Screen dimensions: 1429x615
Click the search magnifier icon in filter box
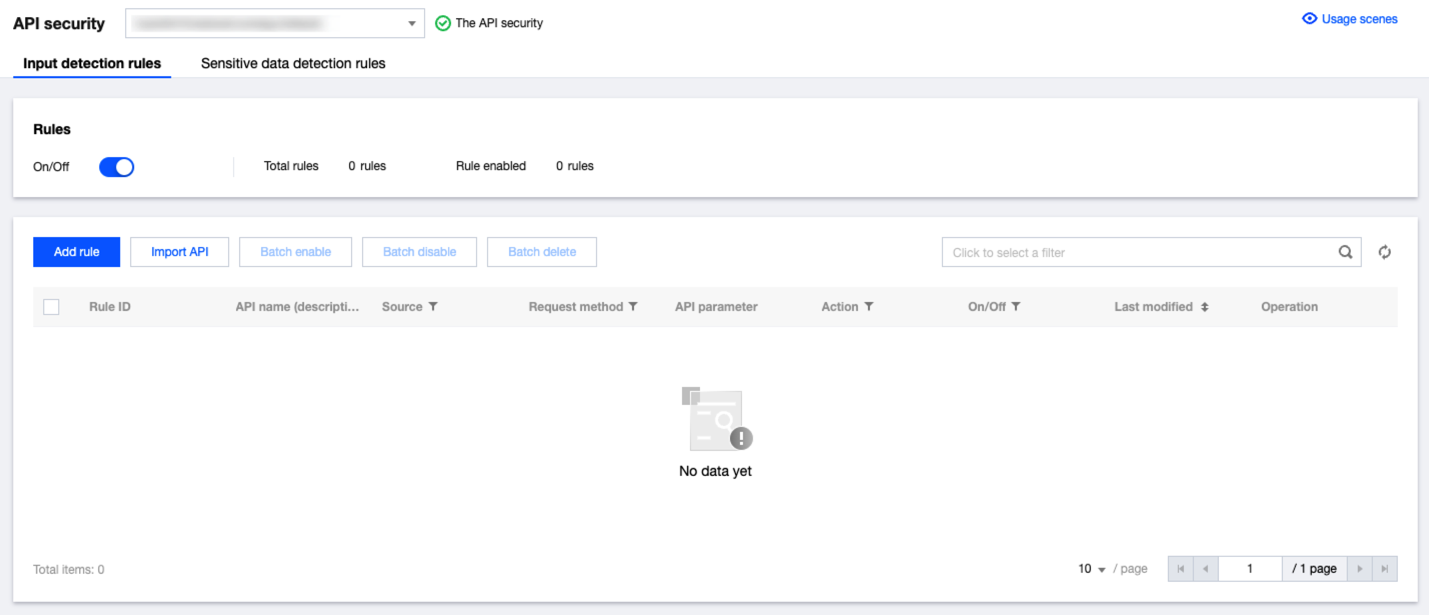coord(1345,252)
